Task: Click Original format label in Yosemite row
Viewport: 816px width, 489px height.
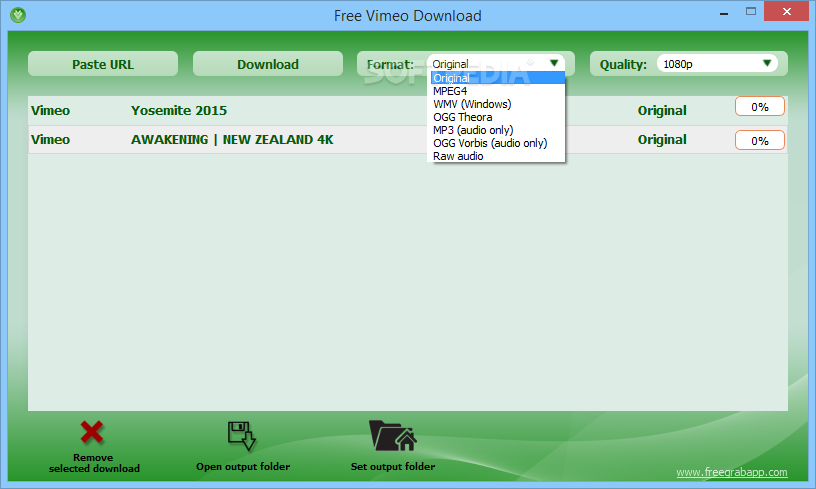Action: (x=662, y=110)
